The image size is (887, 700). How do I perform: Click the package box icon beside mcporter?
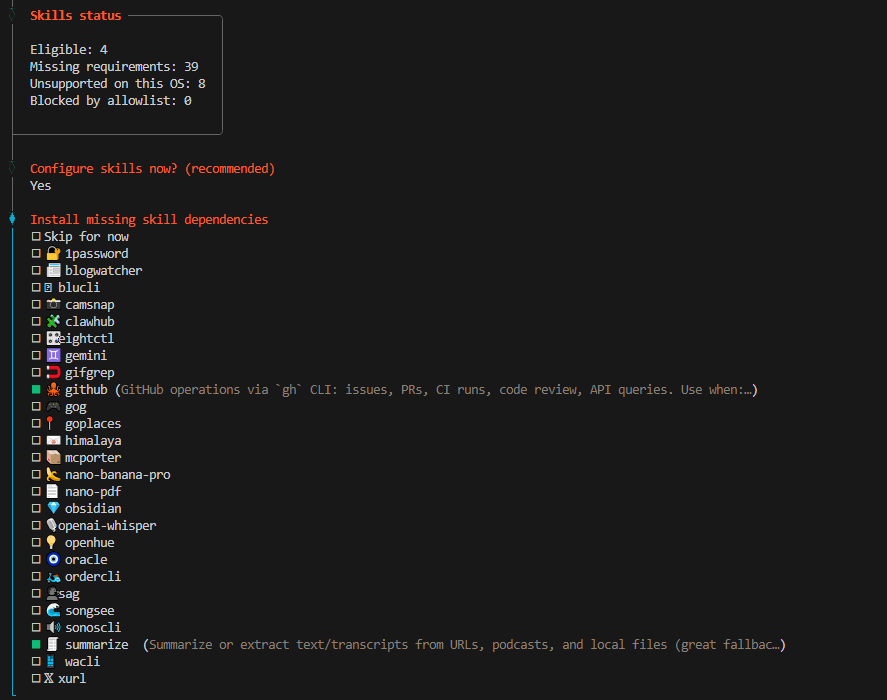click(x=53, y=457)
